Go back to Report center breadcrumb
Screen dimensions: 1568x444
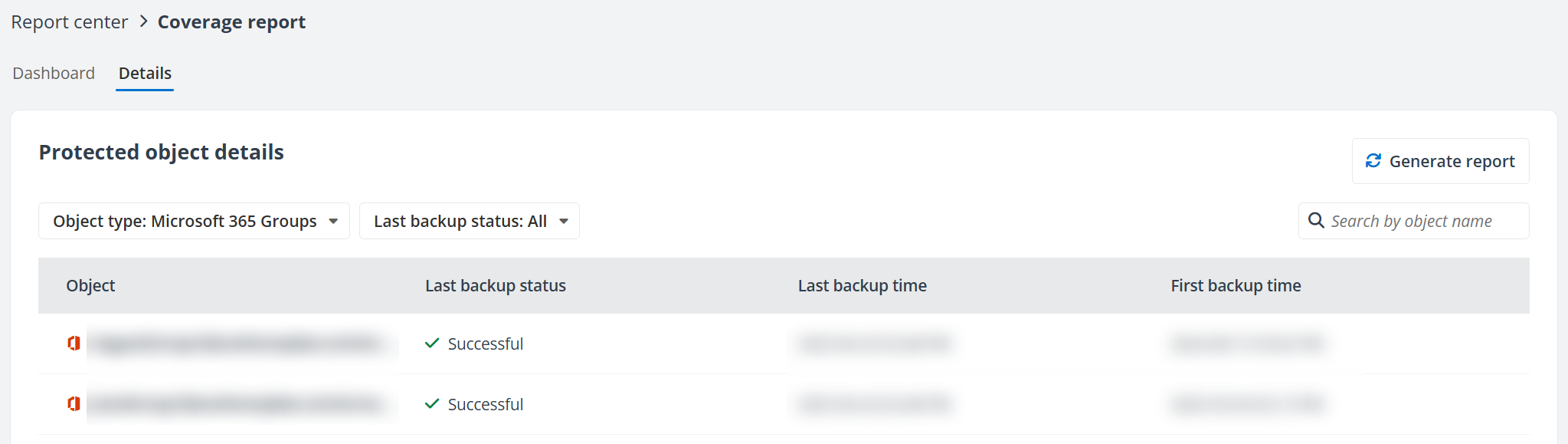(69, 22)
